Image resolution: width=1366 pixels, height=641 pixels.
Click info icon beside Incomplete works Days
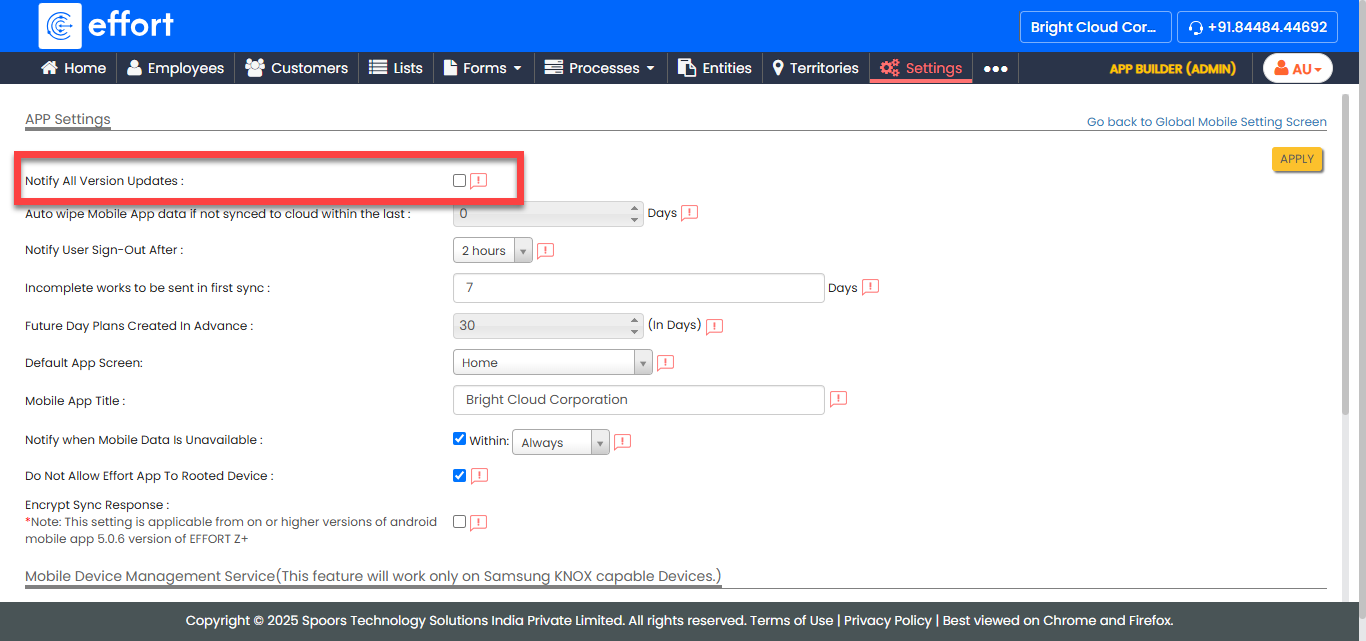[x=870, y=287]
